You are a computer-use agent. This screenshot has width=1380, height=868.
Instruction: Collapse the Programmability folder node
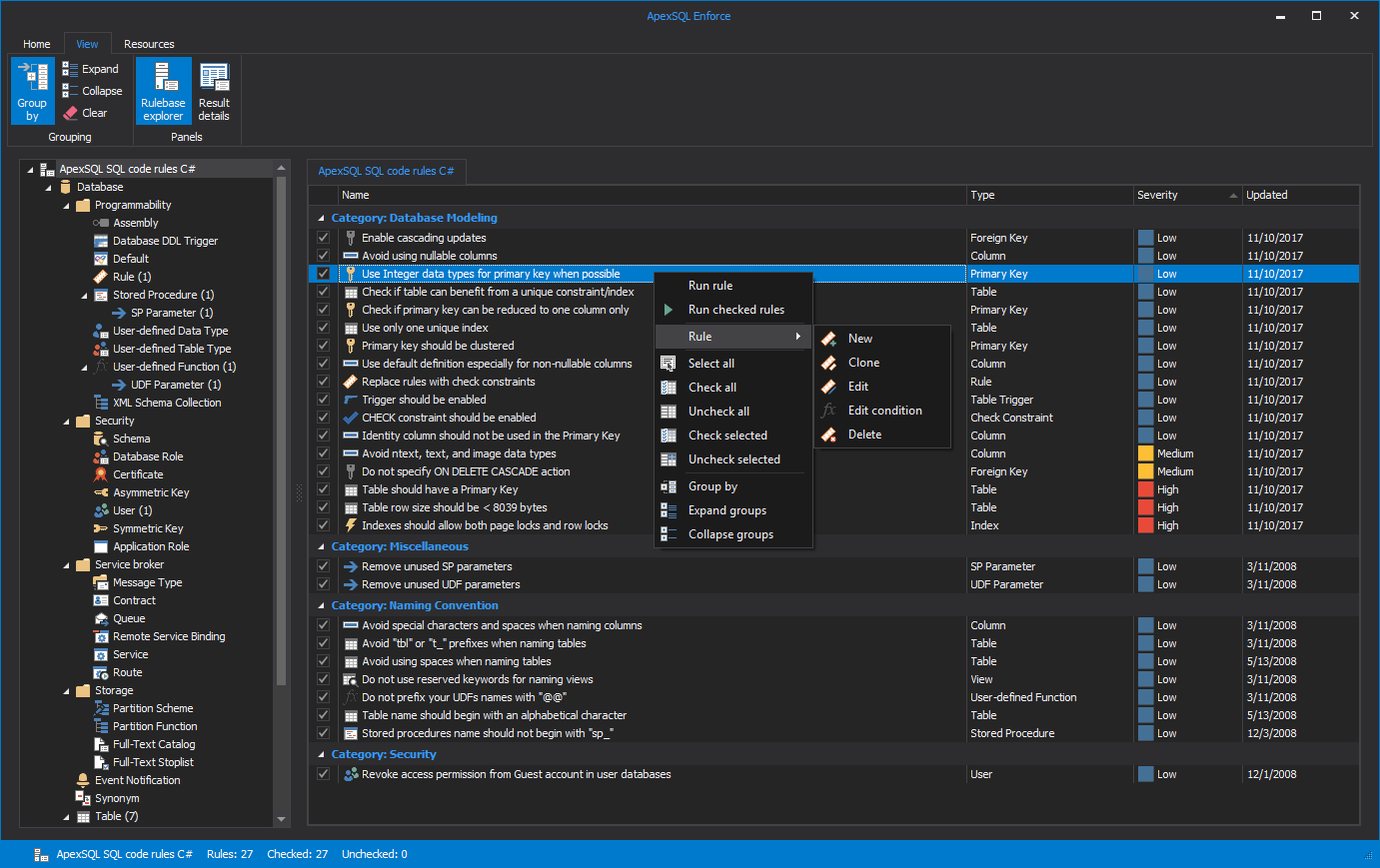[x=66, y=205]
